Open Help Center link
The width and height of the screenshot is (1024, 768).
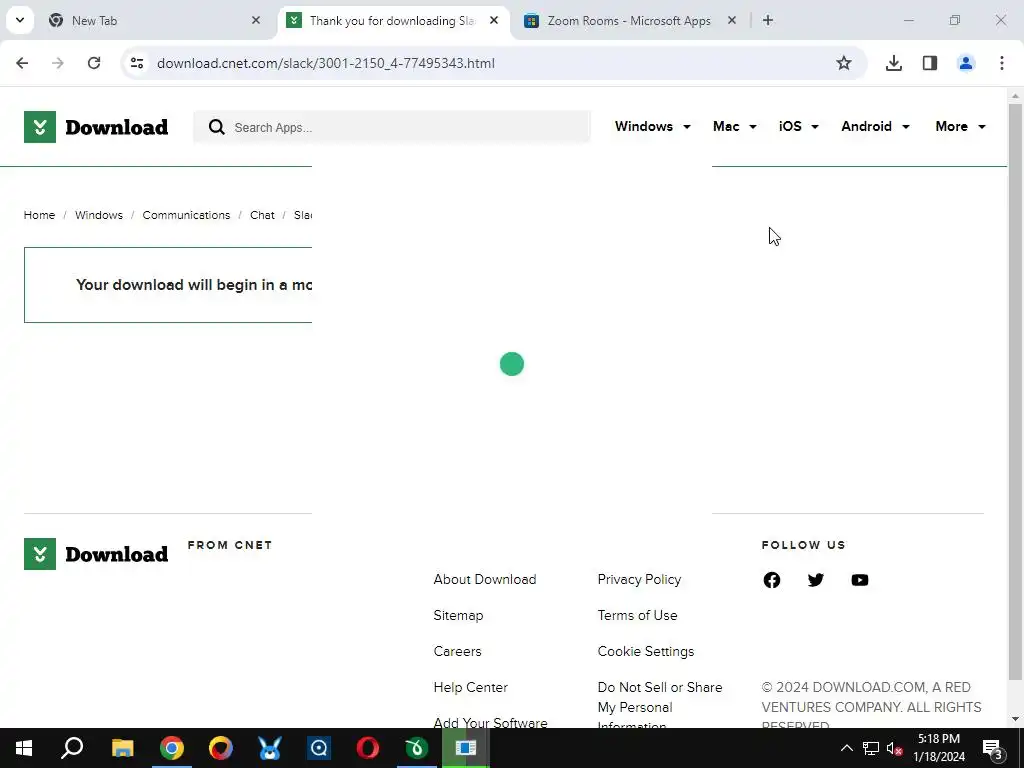click(470, 687)
